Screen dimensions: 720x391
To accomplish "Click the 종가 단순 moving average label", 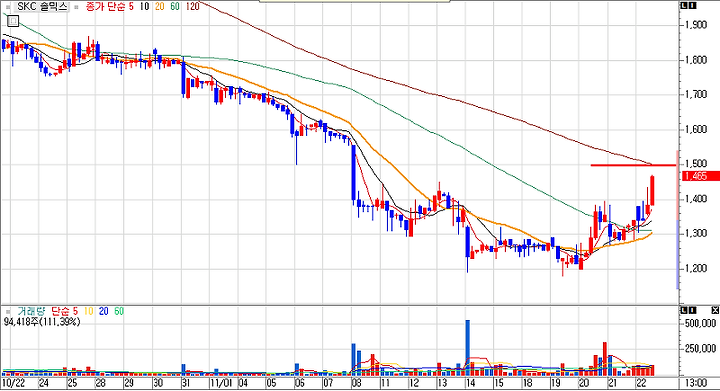I will (x=105, y=7).
